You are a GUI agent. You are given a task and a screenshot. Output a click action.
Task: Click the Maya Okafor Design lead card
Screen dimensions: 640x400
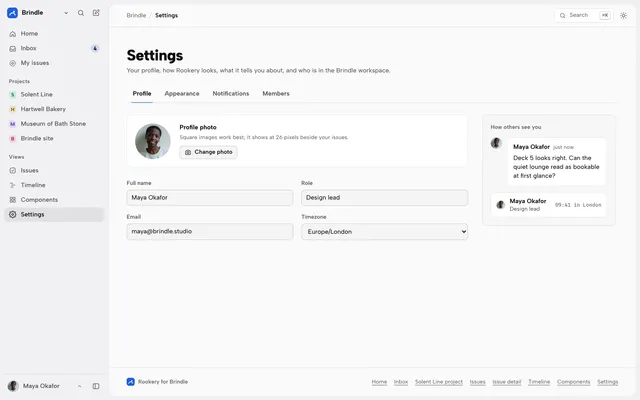point(549,205)
